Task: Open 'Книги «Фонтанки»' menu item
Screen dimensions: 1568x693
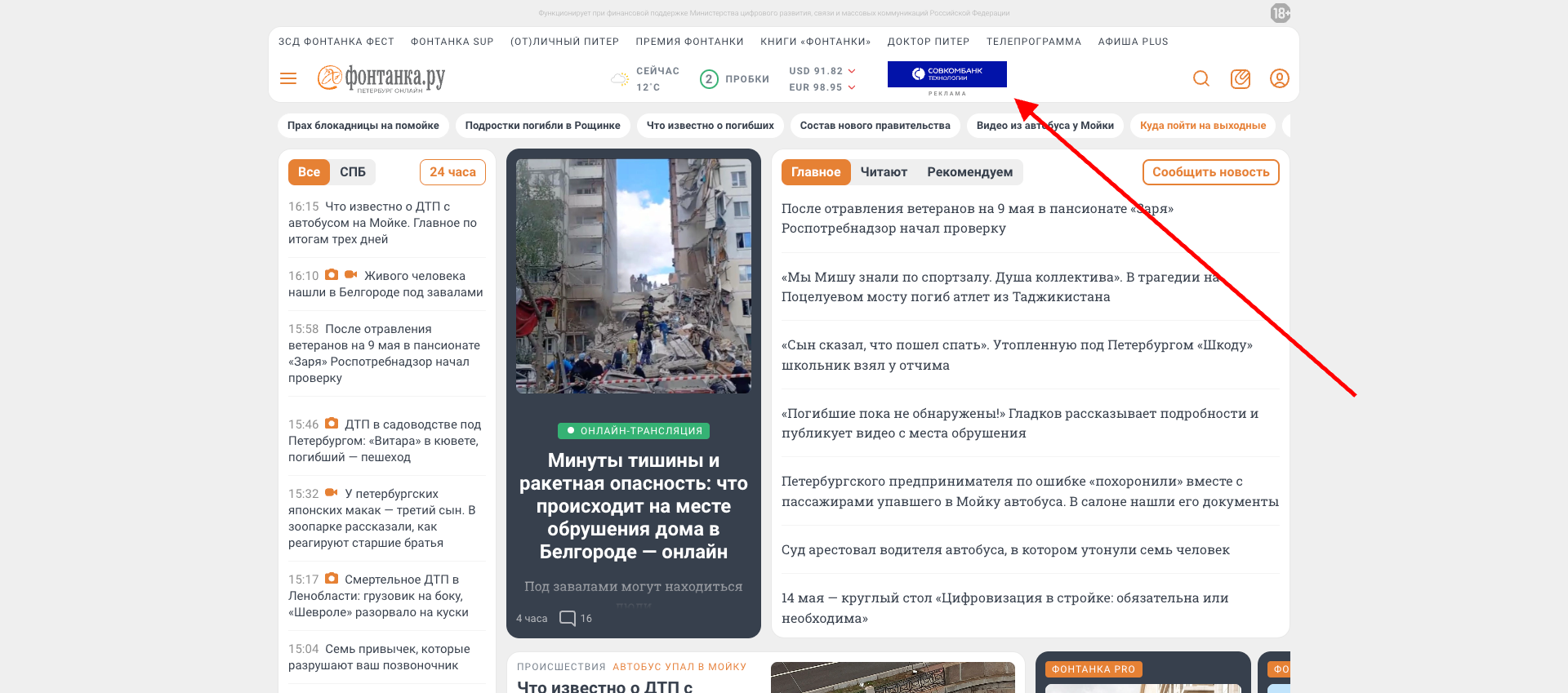Action: (x=816, y=42)
